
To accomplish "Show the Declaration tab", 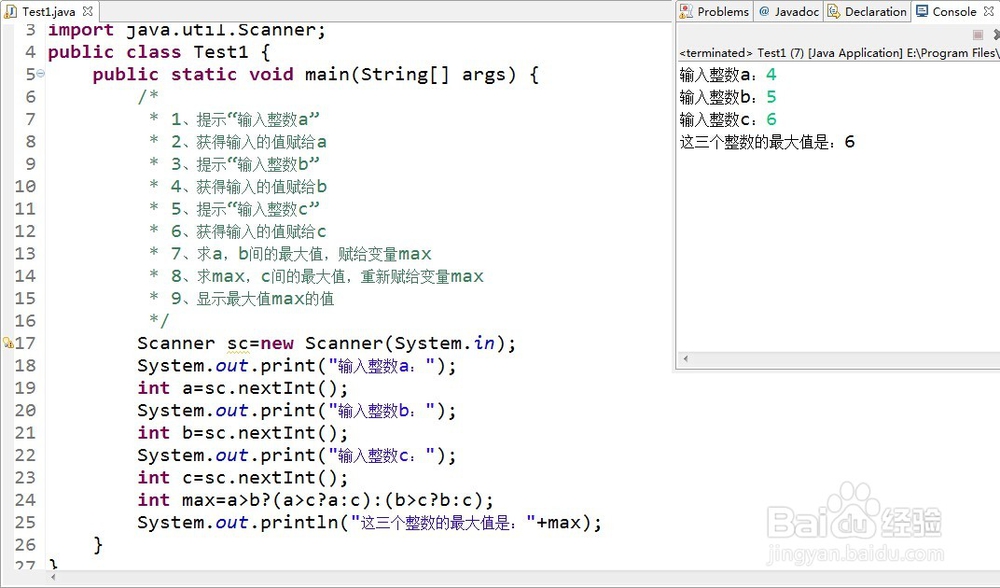I will pos(867,11).
